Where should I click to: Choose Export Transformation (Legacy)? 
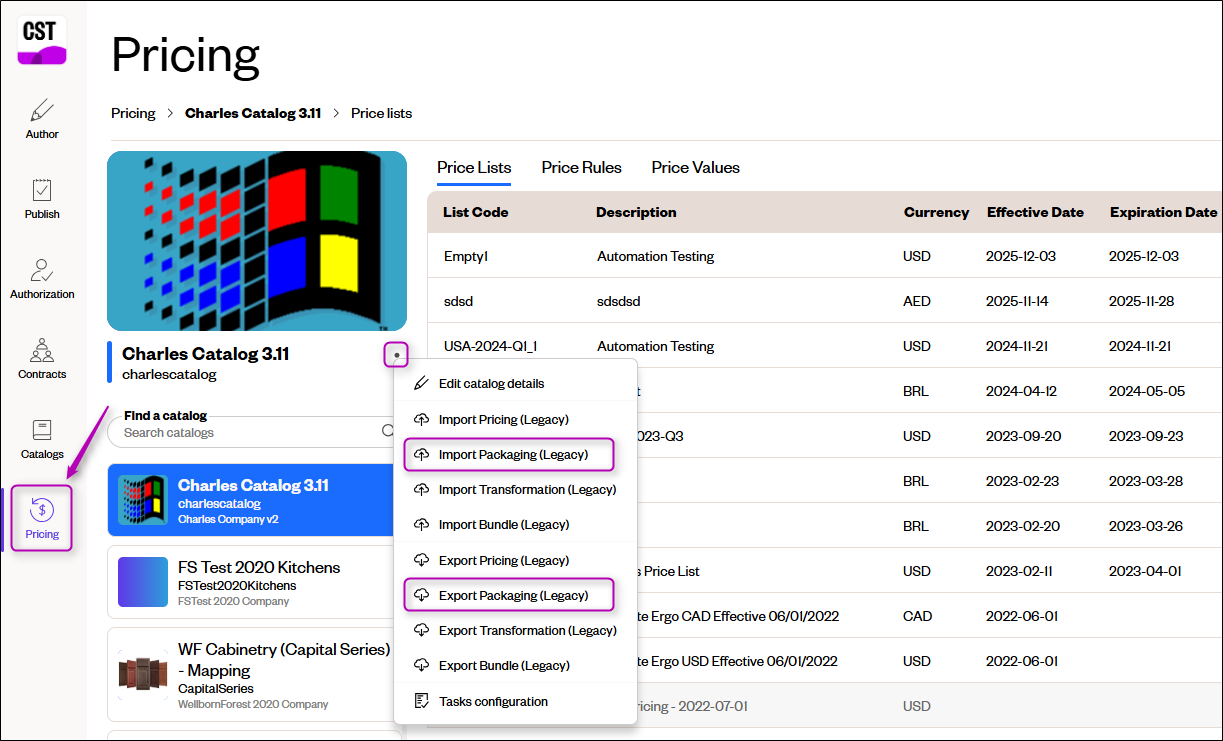[515, 630]
